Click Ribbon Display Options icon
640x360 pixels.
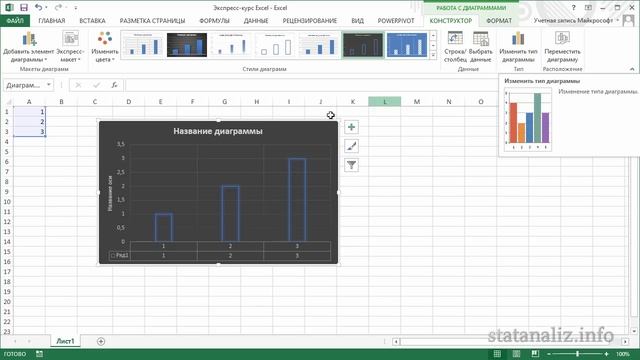588,7
